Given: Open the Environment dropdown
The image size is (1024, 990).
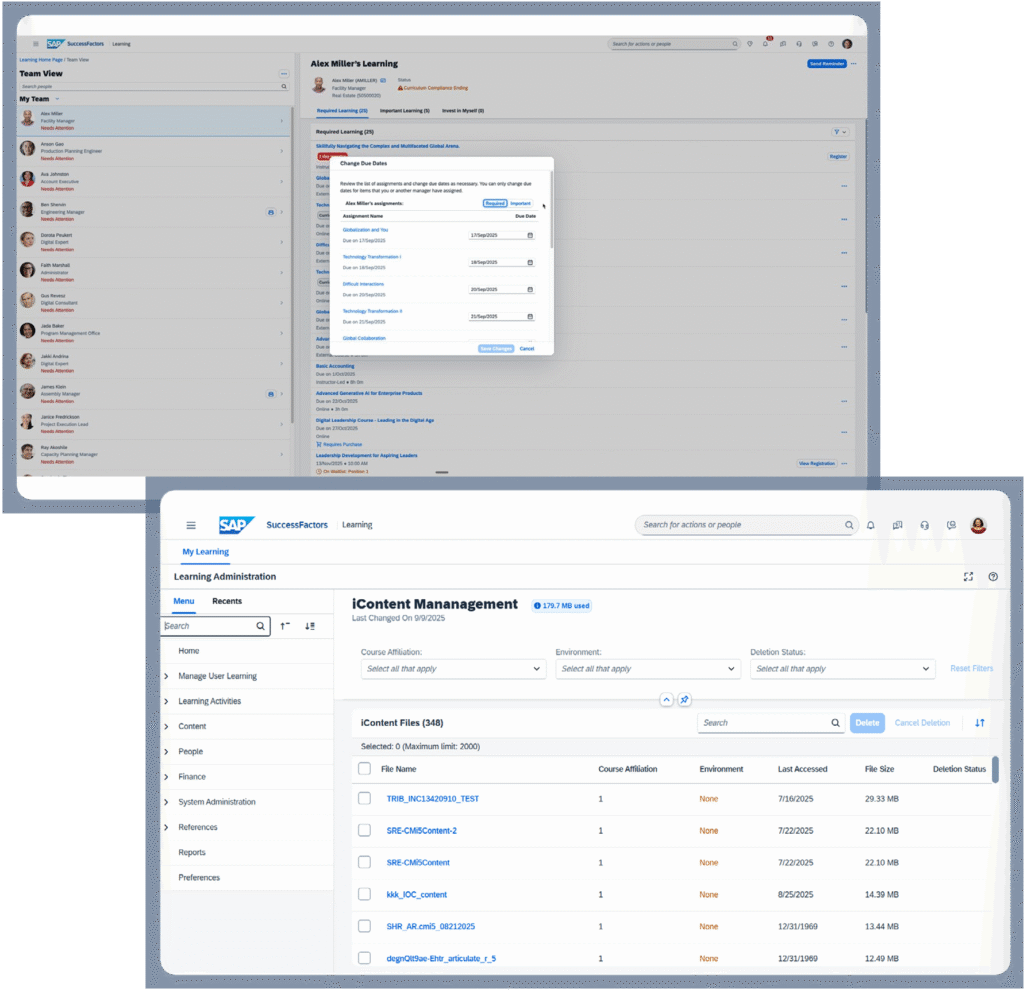Looking at the screenshot, I should pyautogui.click(x=647, y=667).
